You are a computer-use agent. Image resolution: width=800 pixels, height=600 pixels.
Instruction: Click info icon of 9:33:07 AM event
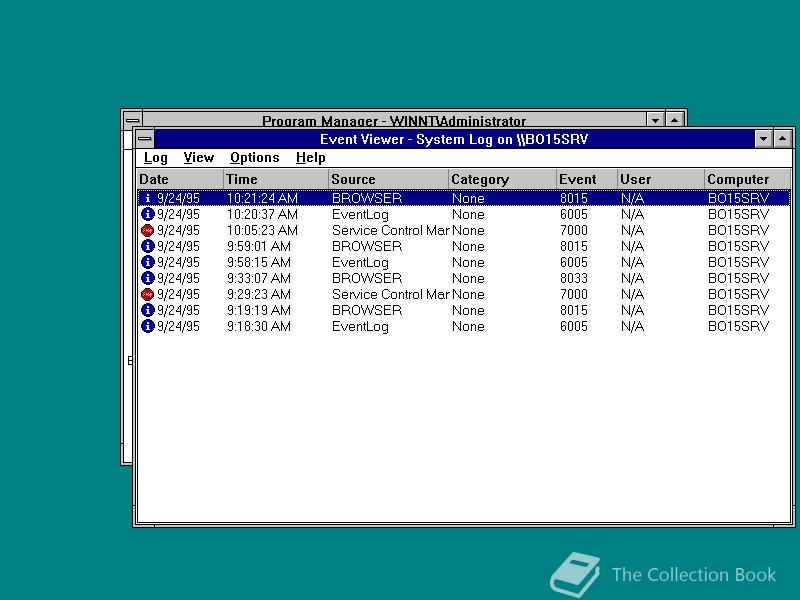147,278
